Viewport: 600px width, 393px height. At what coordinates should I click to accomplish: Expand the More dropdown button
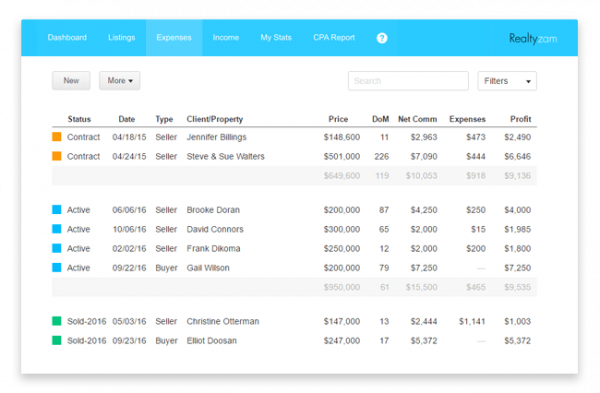119,81
